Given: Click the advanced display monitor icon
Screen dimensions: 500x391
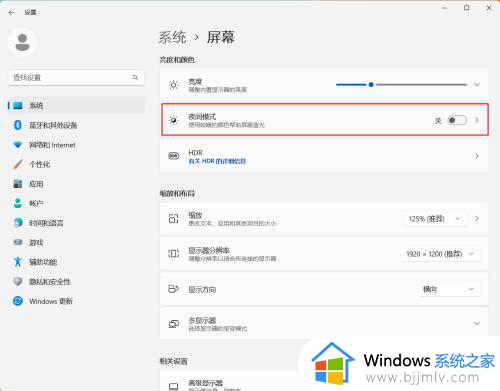Looking at the screenshot, I should (174, 386).
